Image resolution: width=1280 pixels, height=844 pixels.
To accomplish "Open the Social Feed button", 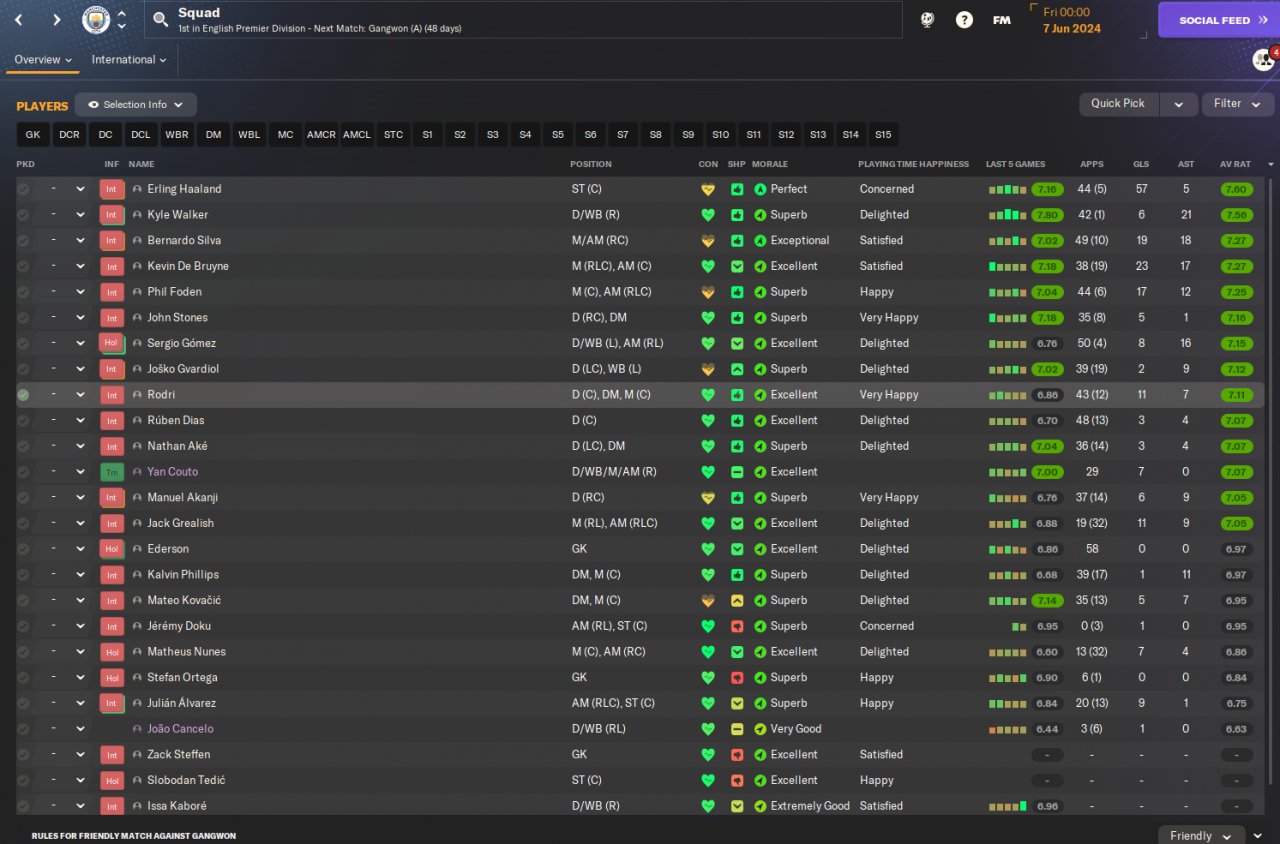I will click(1219, 20).
